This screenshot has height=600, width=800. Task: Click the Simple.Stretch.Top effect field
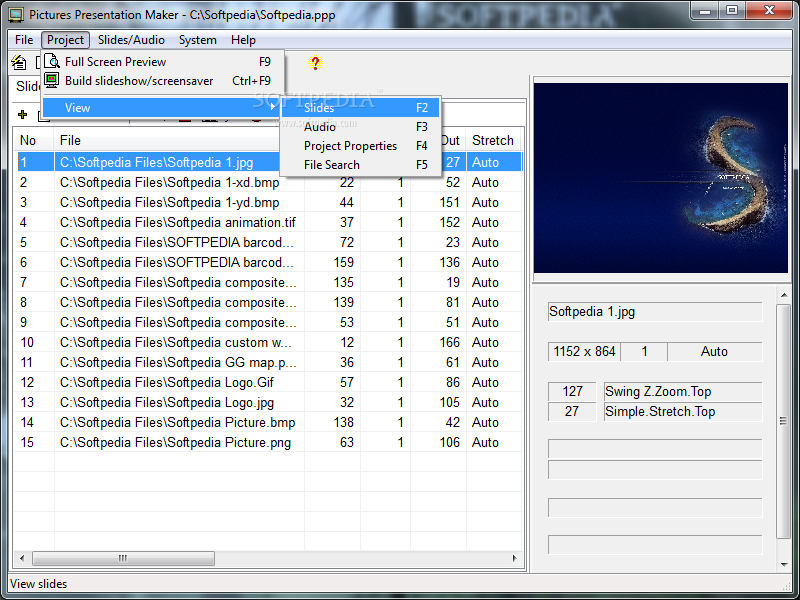point(683,411)
